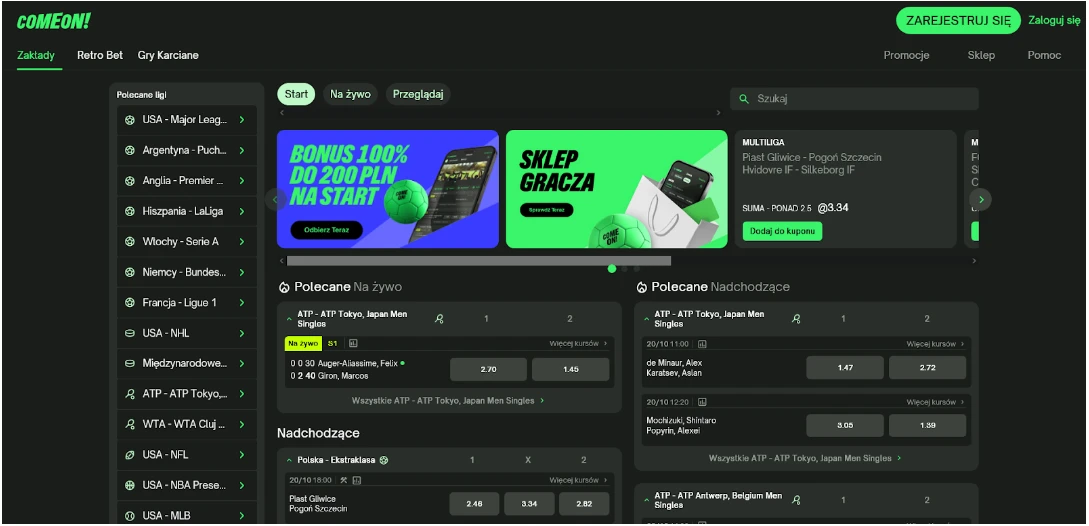Select odds 2.82 for Pogoń Szczecin

point(584,504)
